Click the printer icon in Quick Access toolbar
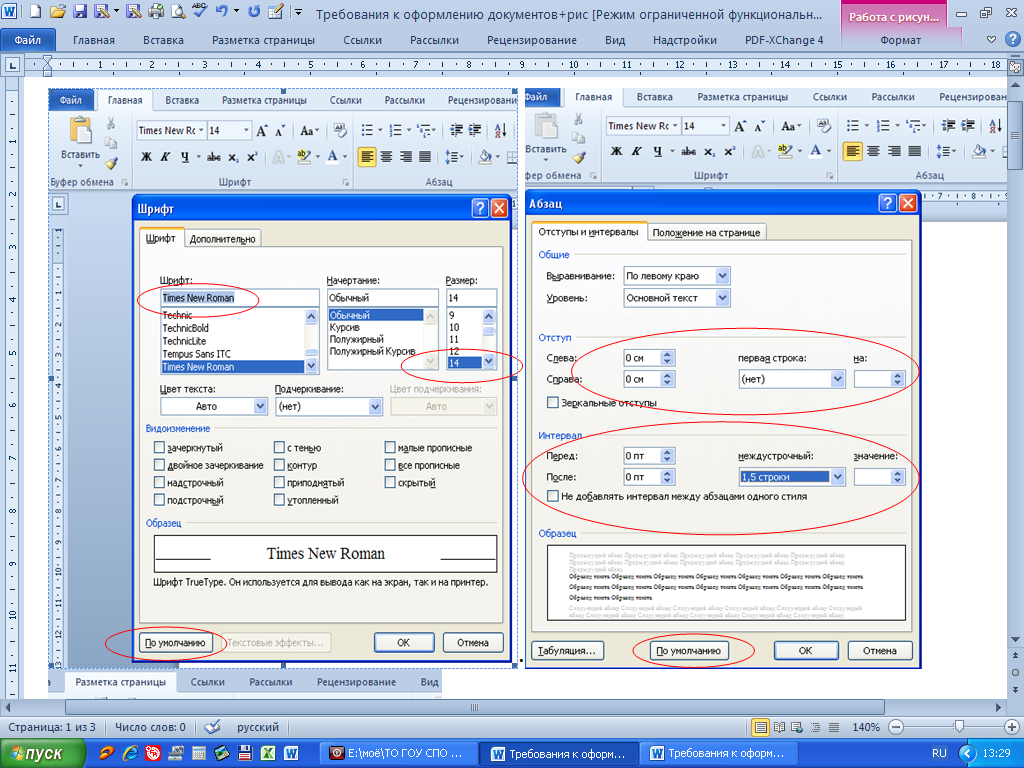This screenshot has width=1024, height=768. tap(155, 11)
